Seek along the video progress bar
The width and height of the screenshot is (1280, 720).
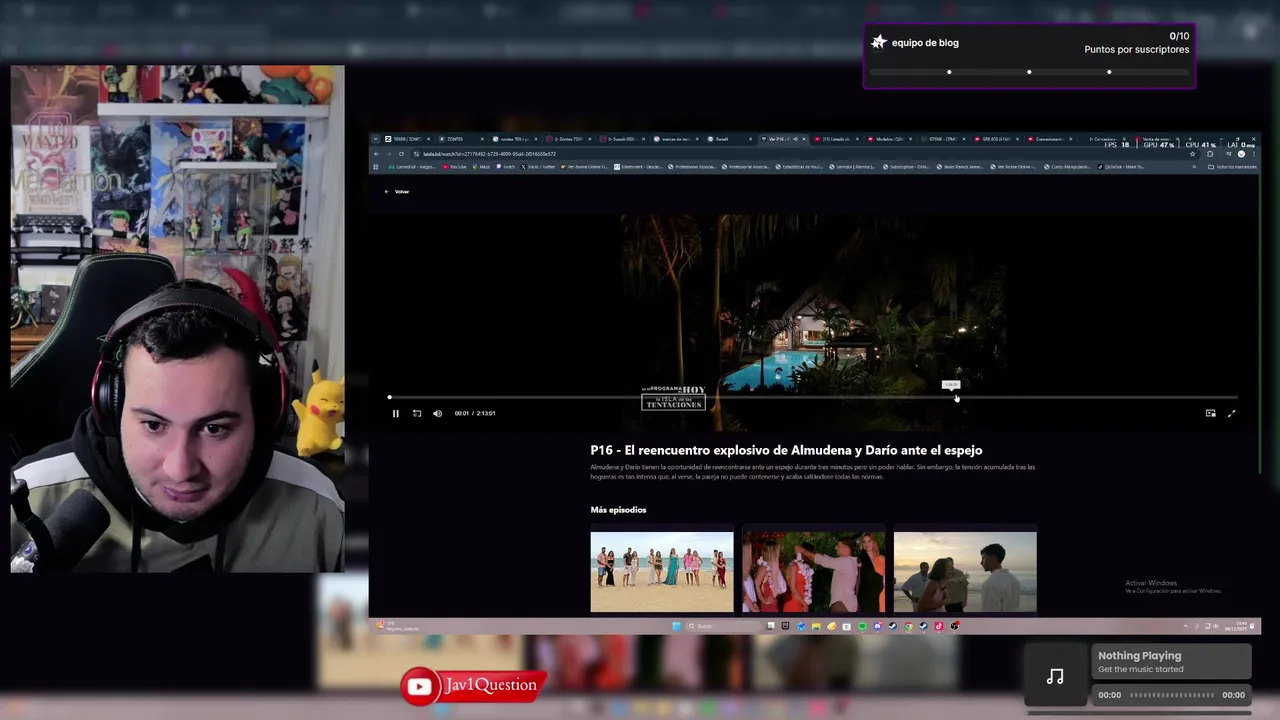coord(813,398)
